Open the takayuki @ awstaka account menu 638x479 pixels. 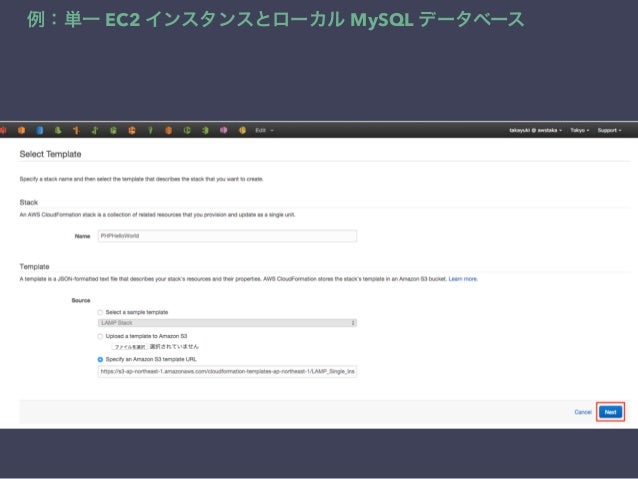pyautogui.click(x=535, y=130)
